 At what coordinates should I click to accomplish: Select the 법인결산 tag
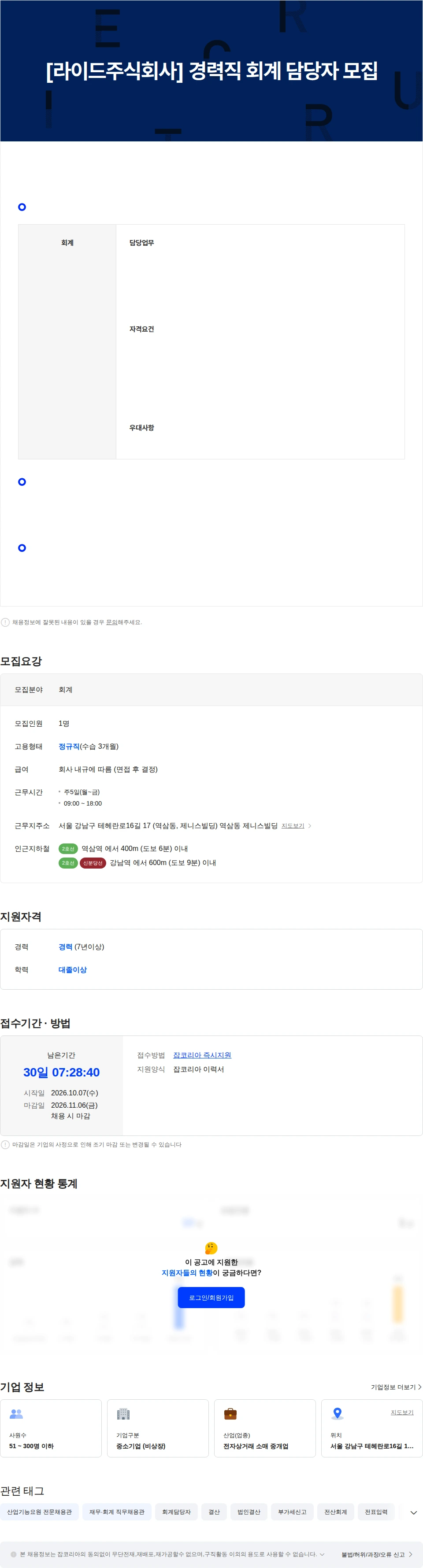249,1512
